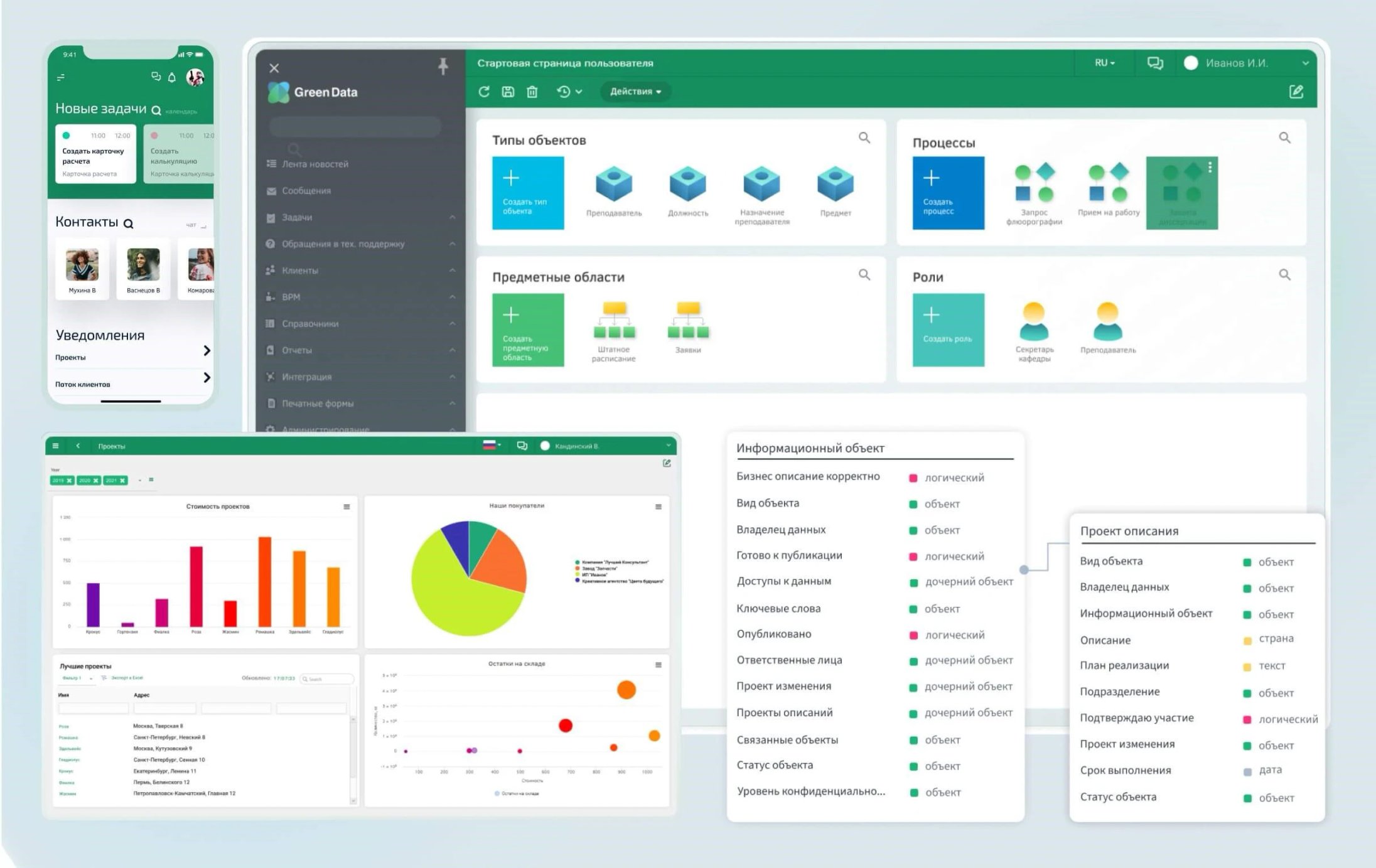Remove the 2020 year filter tag
Screen dimensions: 1376x868
[x=95, y=480]
